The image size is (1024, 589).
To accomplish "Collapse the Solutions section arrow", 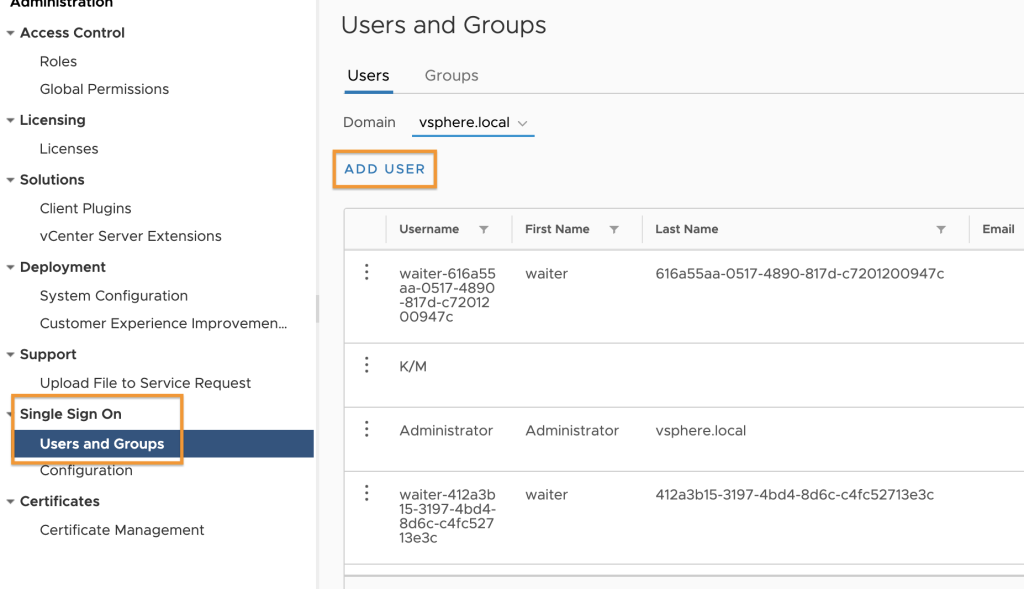I will [10, 180].
